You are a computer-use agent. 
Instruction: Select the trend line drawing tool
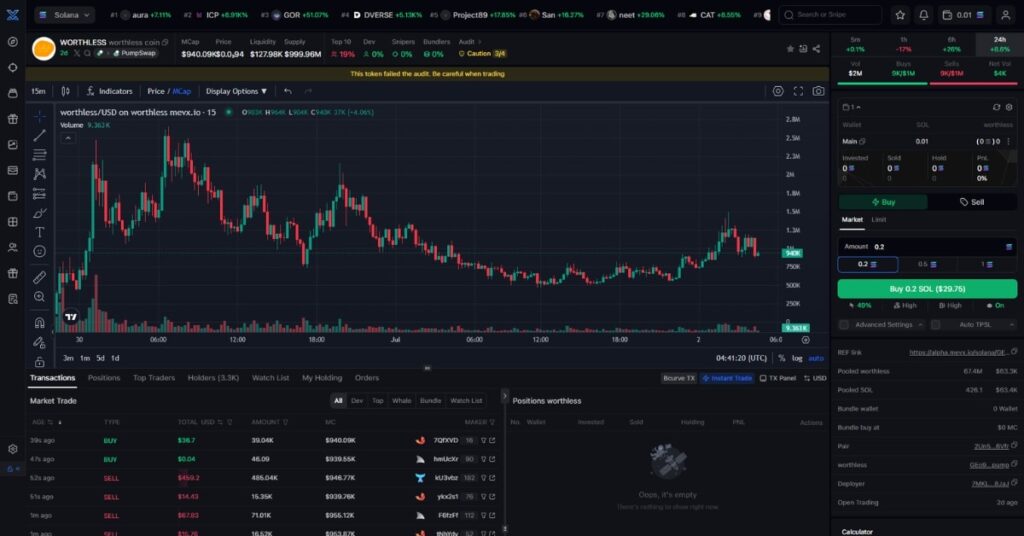click(39, 135)
